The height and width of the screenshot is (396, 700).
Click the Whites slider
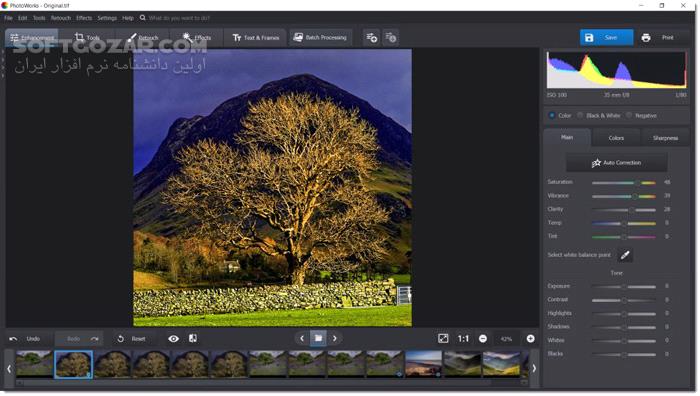coord(624,341)
